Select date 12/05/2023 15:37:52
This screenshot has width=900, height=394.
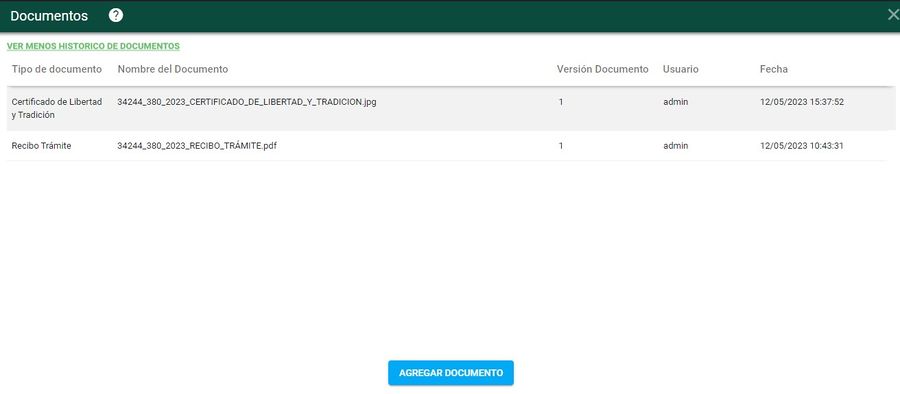click(802, 102)
